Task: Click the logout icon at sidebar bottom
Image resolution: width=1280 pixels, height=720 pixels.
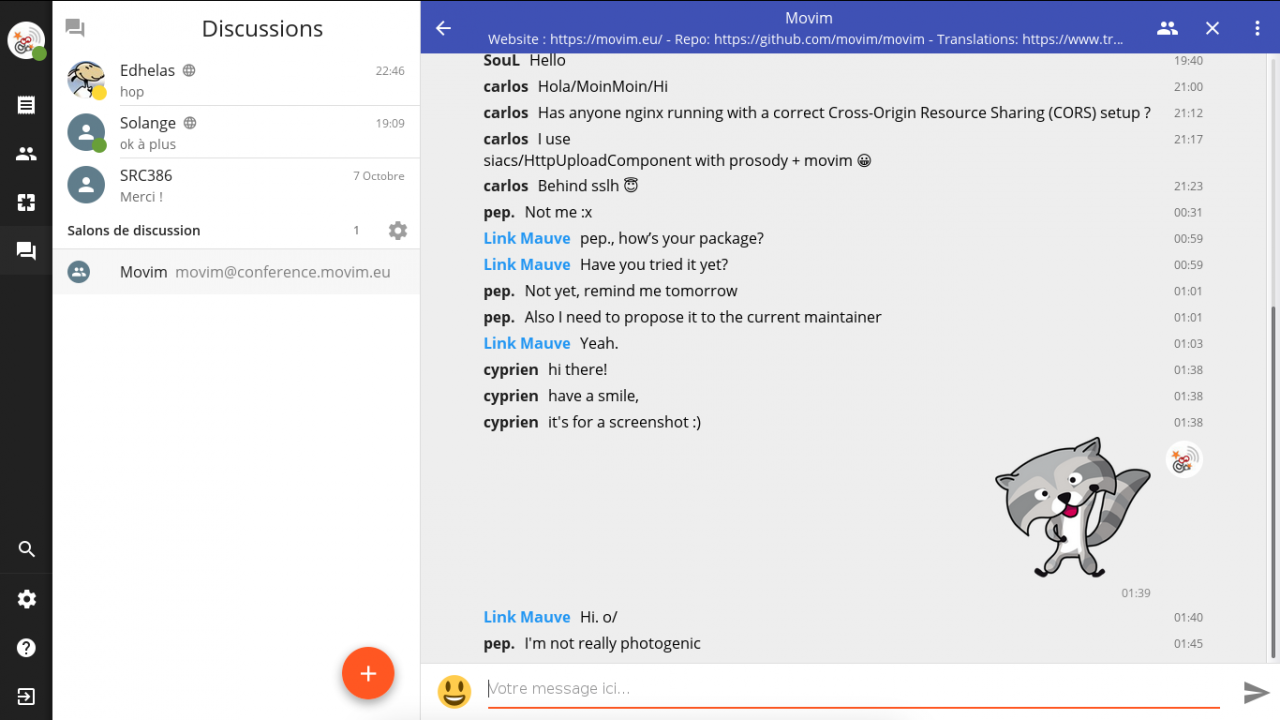Action: pos(26,696)
